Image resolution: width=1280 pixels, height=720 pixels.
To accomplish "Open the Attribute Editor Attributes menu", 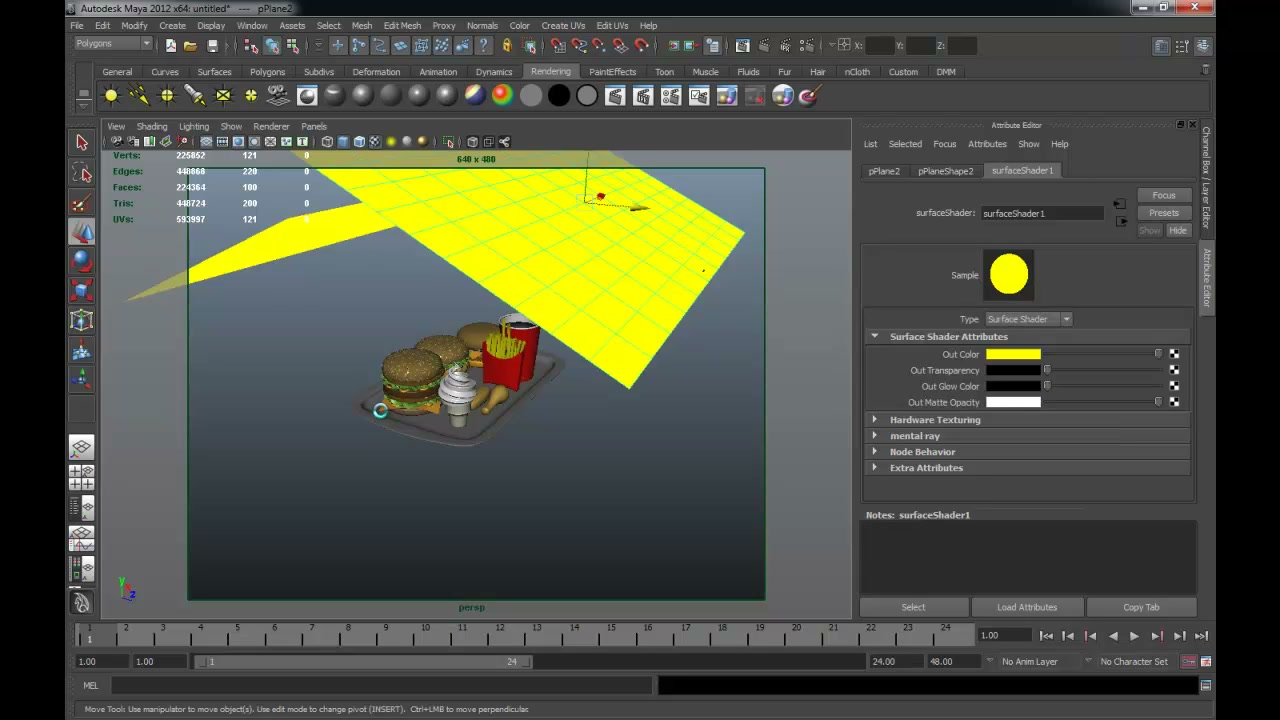I will pyautogui.click(x=987, y=144).
